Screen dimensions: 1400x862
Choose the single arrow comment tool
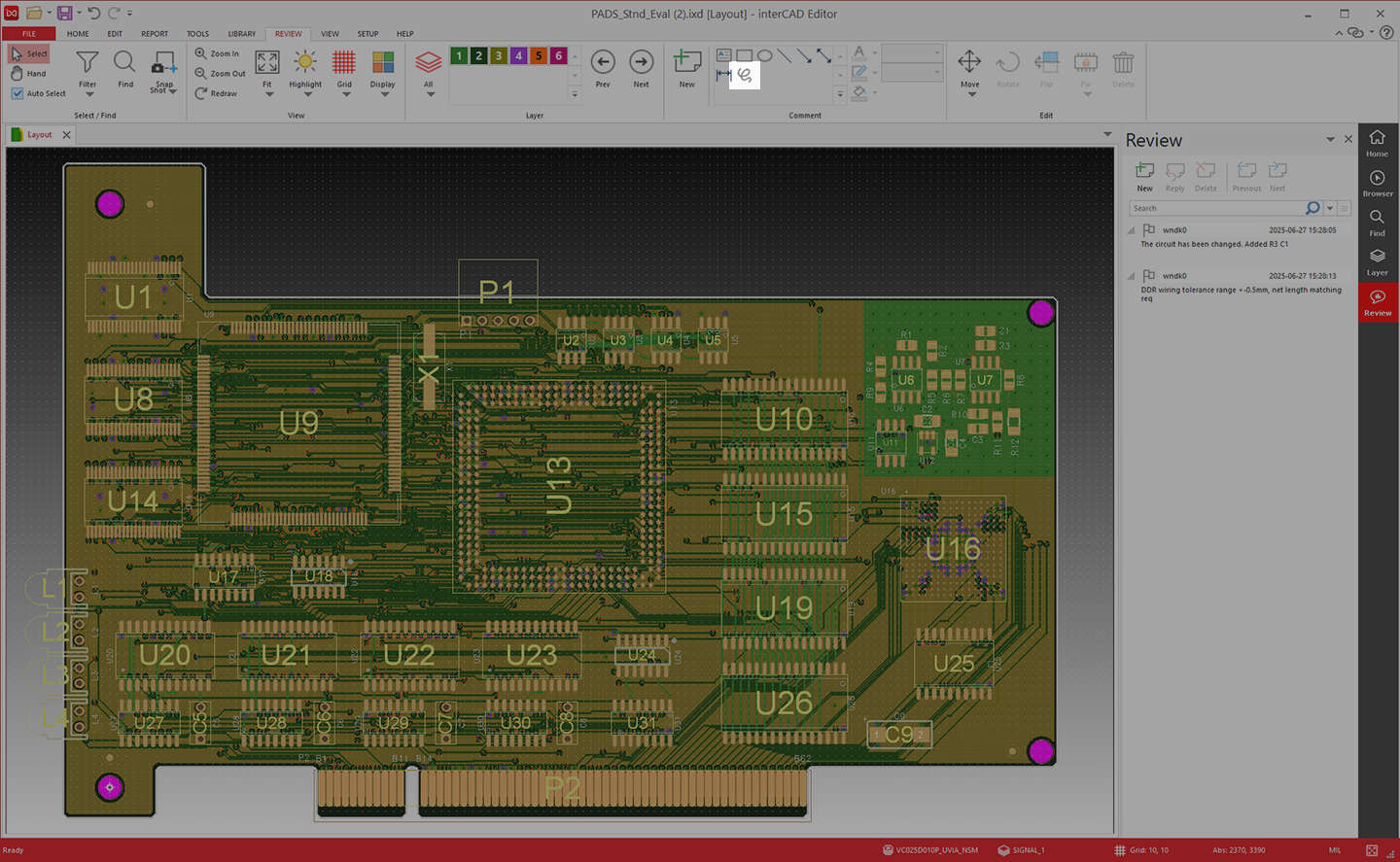pos(804,55)
